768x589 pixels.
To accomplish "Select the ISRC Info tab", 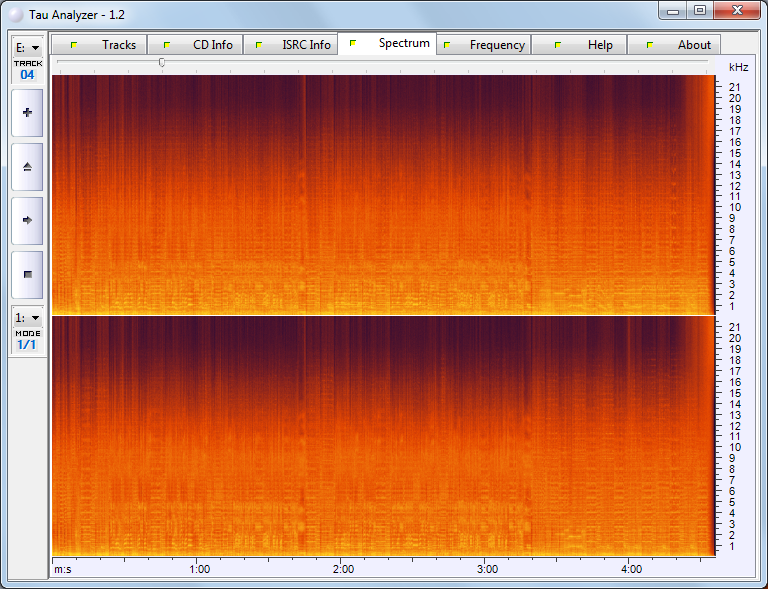I will coord(306,45).
